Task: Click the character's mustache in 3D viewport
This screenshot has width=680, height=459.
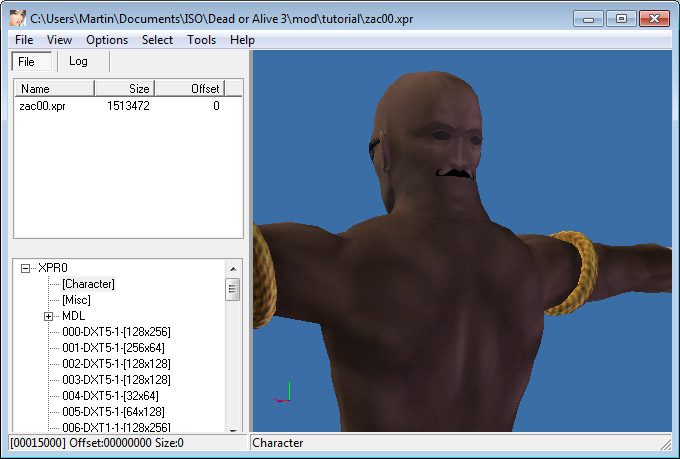Action: tap(454, 173)
